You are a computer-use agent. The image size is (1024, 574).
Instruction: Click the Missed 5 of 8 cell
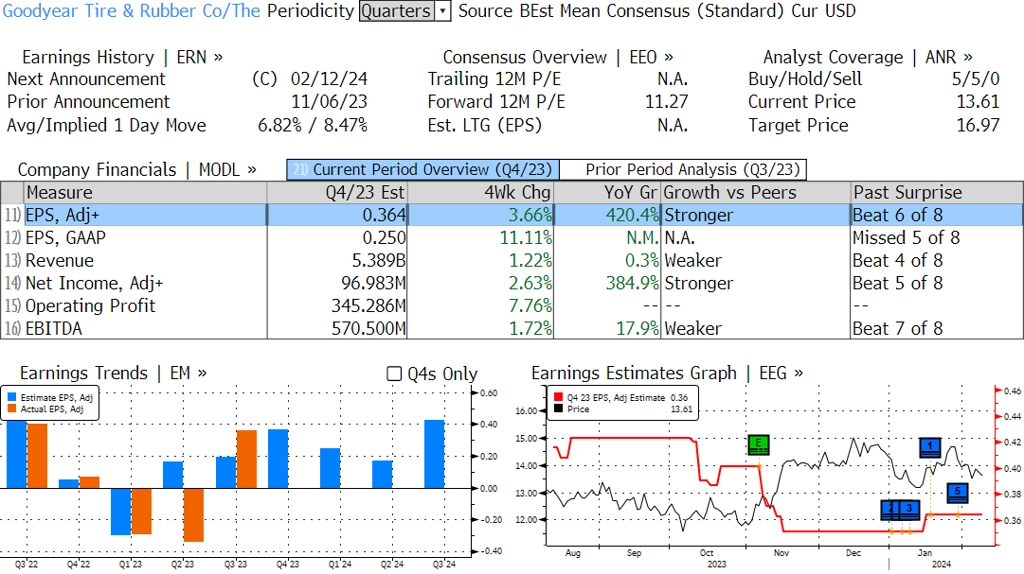point(906,238)
